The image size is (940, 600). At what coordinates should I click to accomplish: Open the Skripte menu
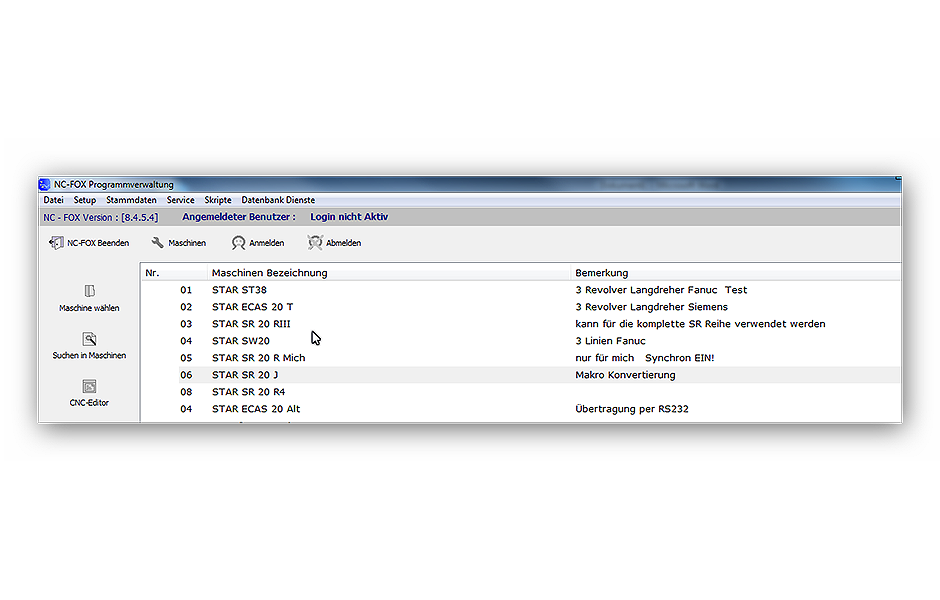click(x=217, y=199)
